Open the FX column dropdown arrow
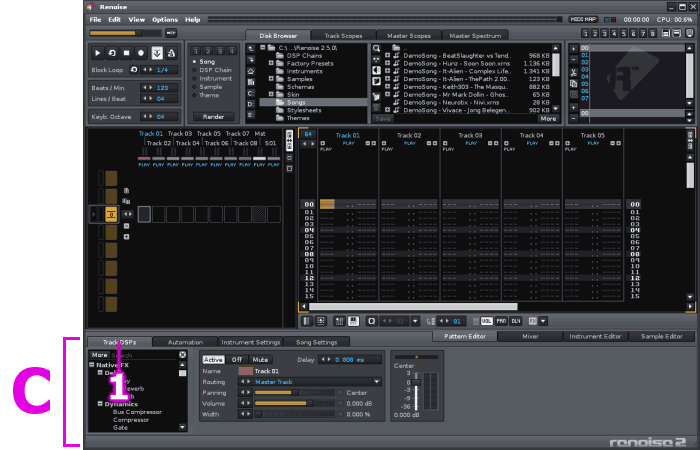 [543, 321]
